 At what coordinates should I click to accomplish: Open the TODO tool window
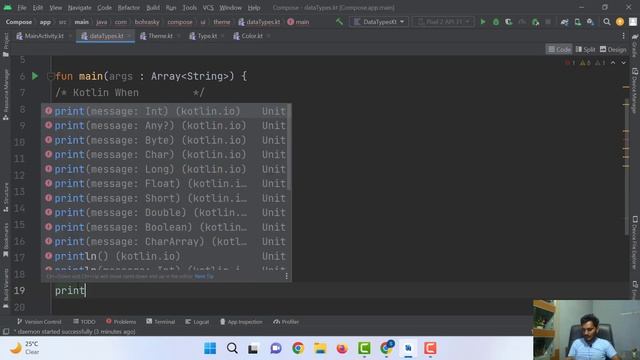pos(84,322)
